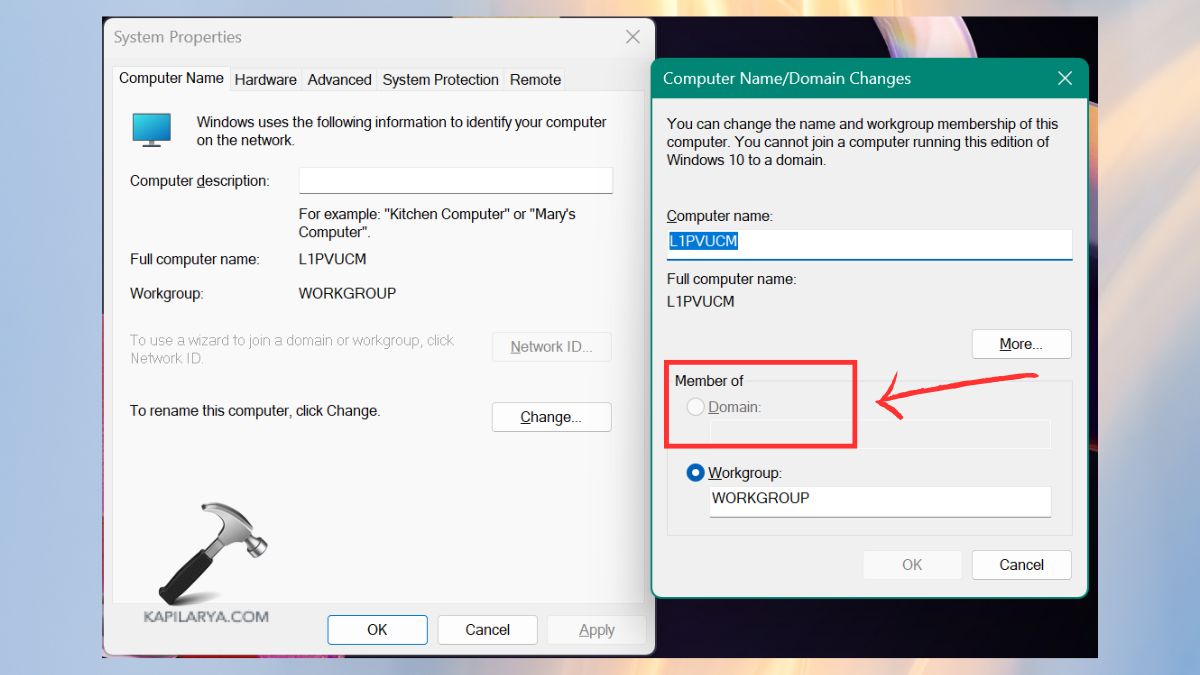The height and width of the screenshot is (675, 1200).
Task: Click the computer monitor icon
Action: tap(152, 130)
